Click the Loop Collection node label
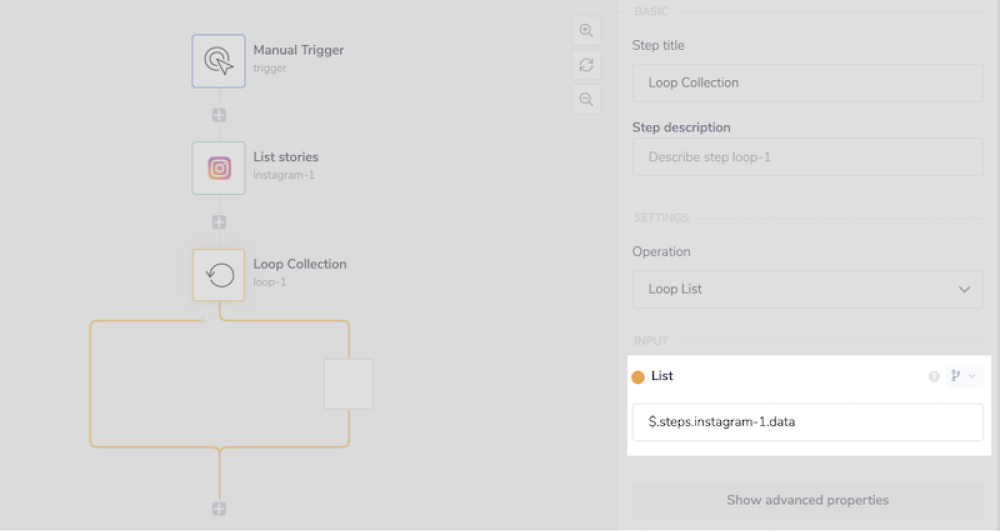 [299, 264]
